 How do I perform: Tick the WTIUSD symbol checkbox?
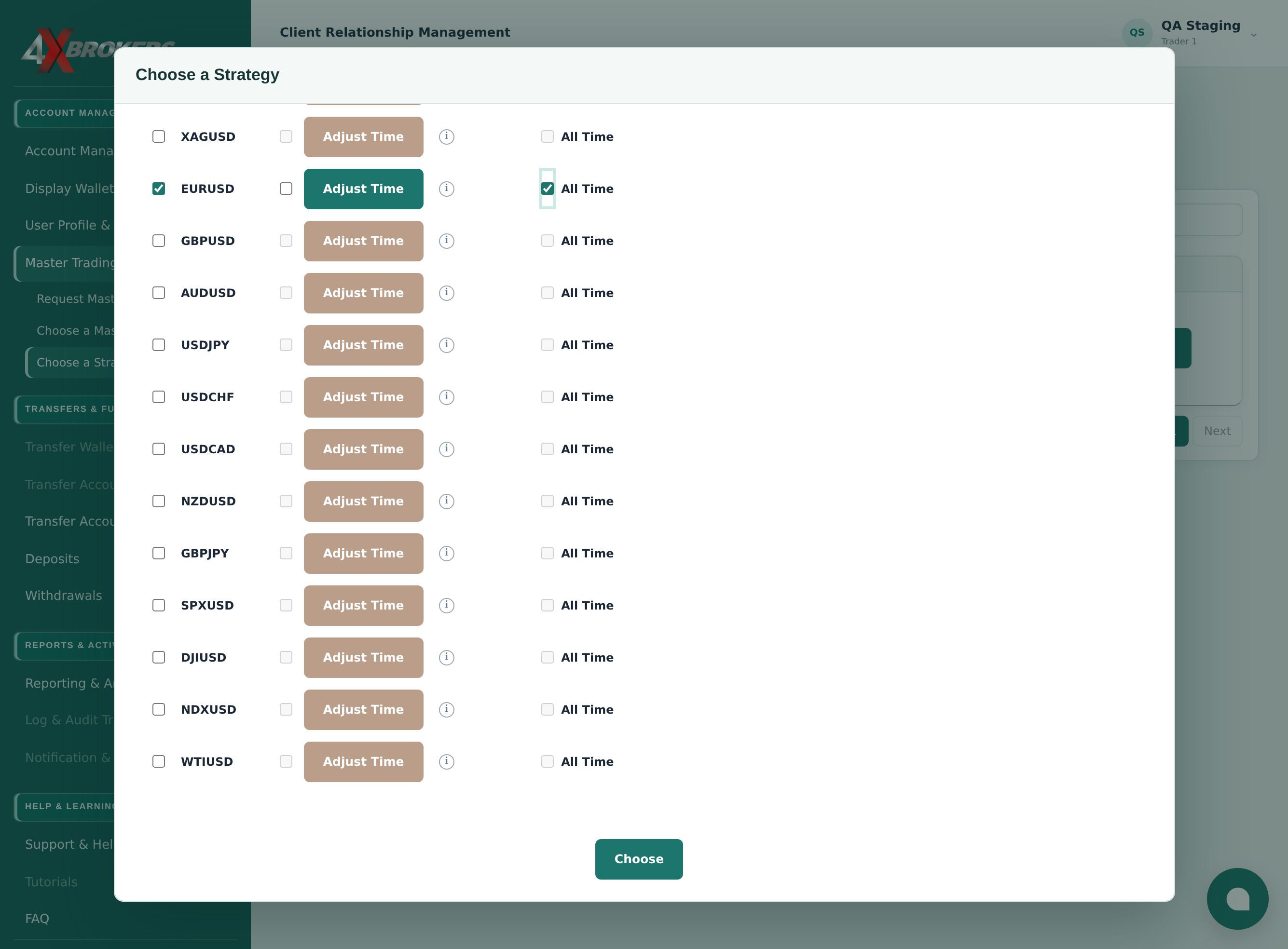[x=159, y=762]
